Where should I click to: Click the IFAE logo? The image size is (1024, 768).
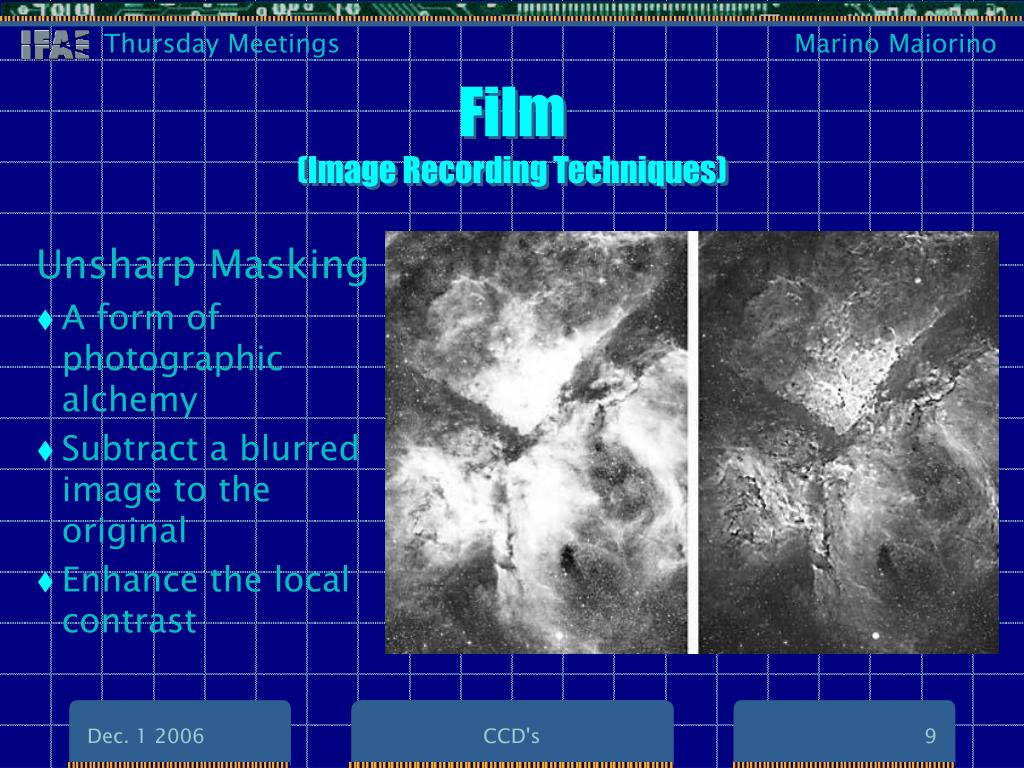point(56,44)
